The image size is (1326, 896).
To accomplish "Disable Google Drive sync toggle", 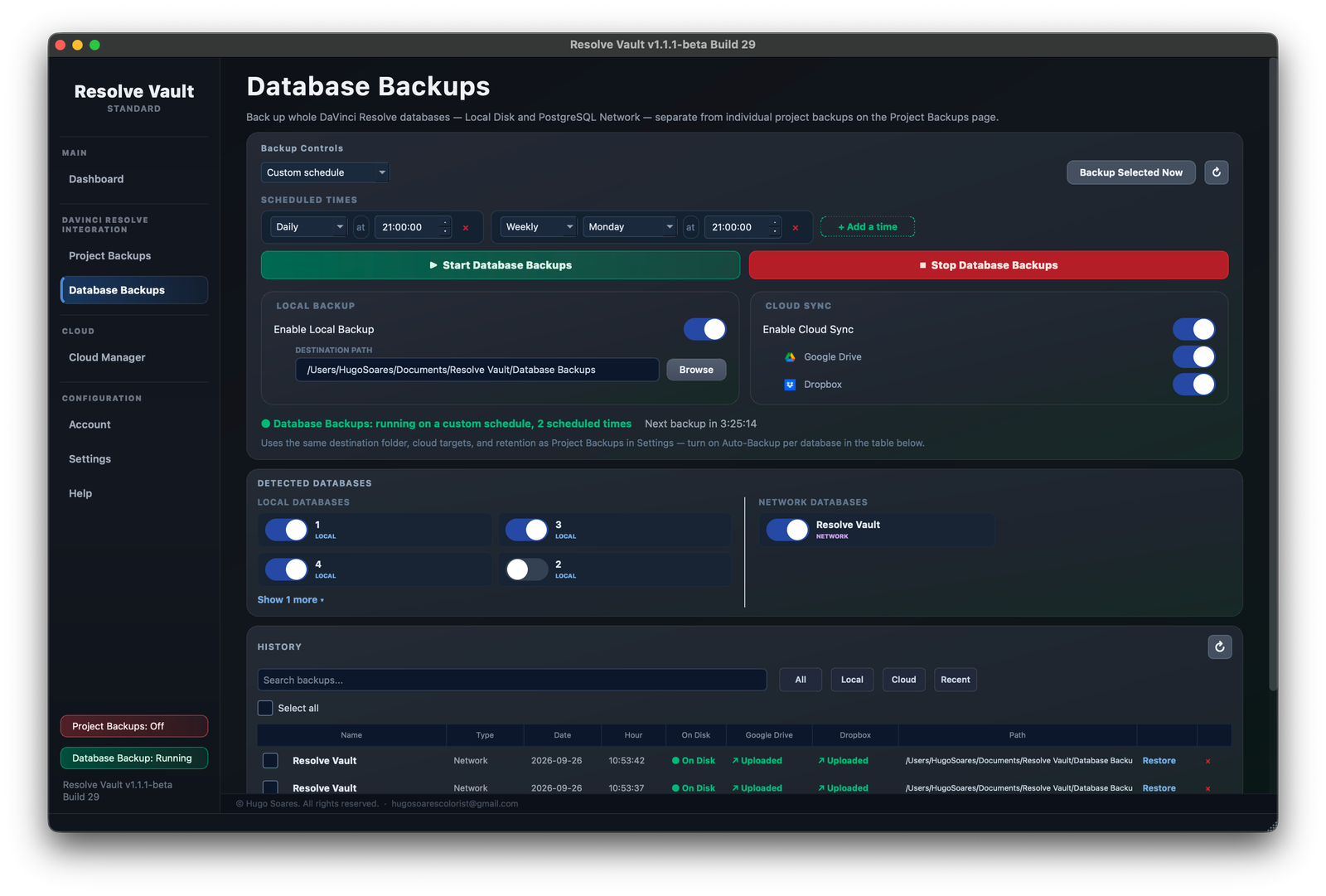I will [x=1193, y=356].
